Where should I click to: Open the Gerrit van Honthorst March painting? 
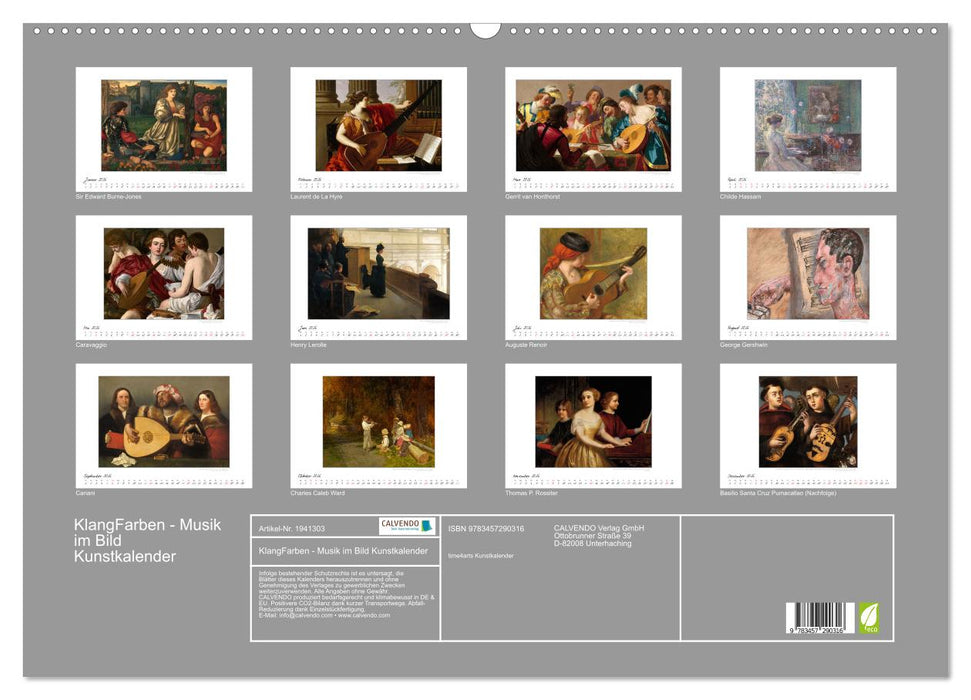tap(593, 125)
